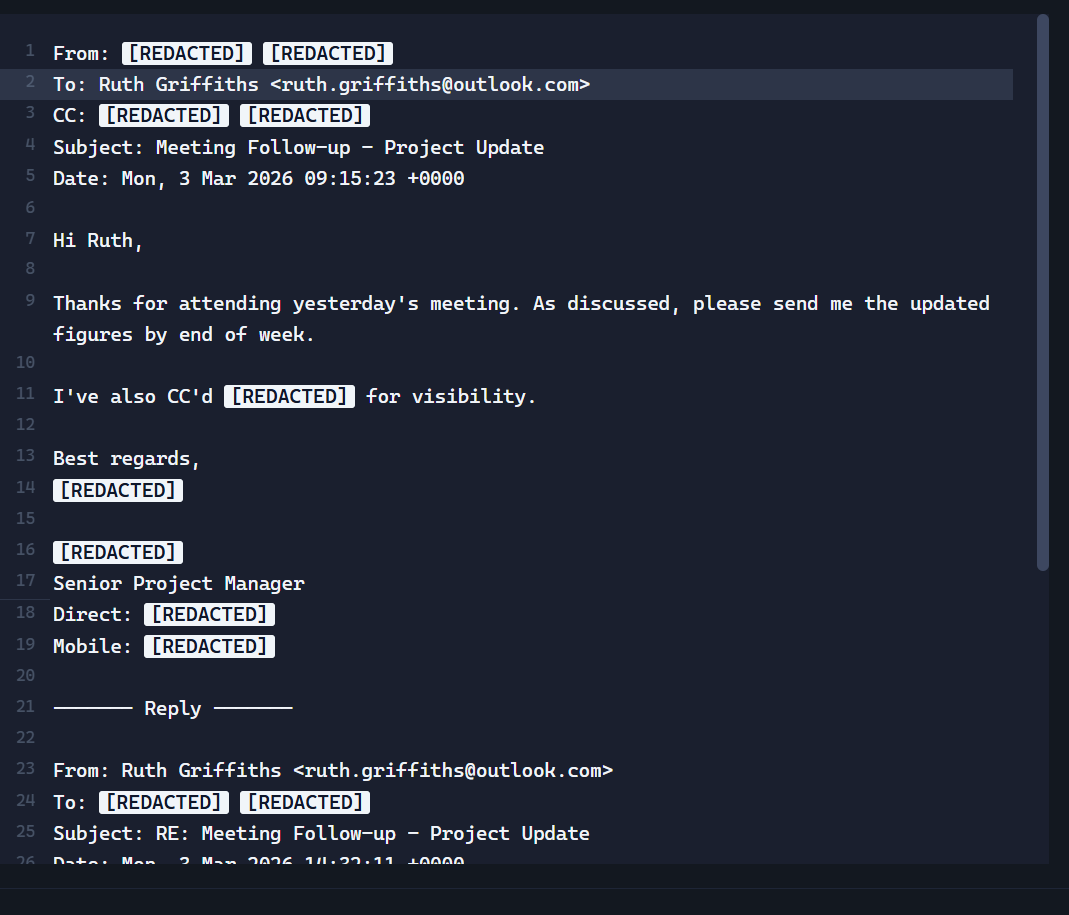Click [REDACTED] badge below 'Best regards,'
Screen dimensions: 1069x915
pyautogui.click(x=118, y=490)
